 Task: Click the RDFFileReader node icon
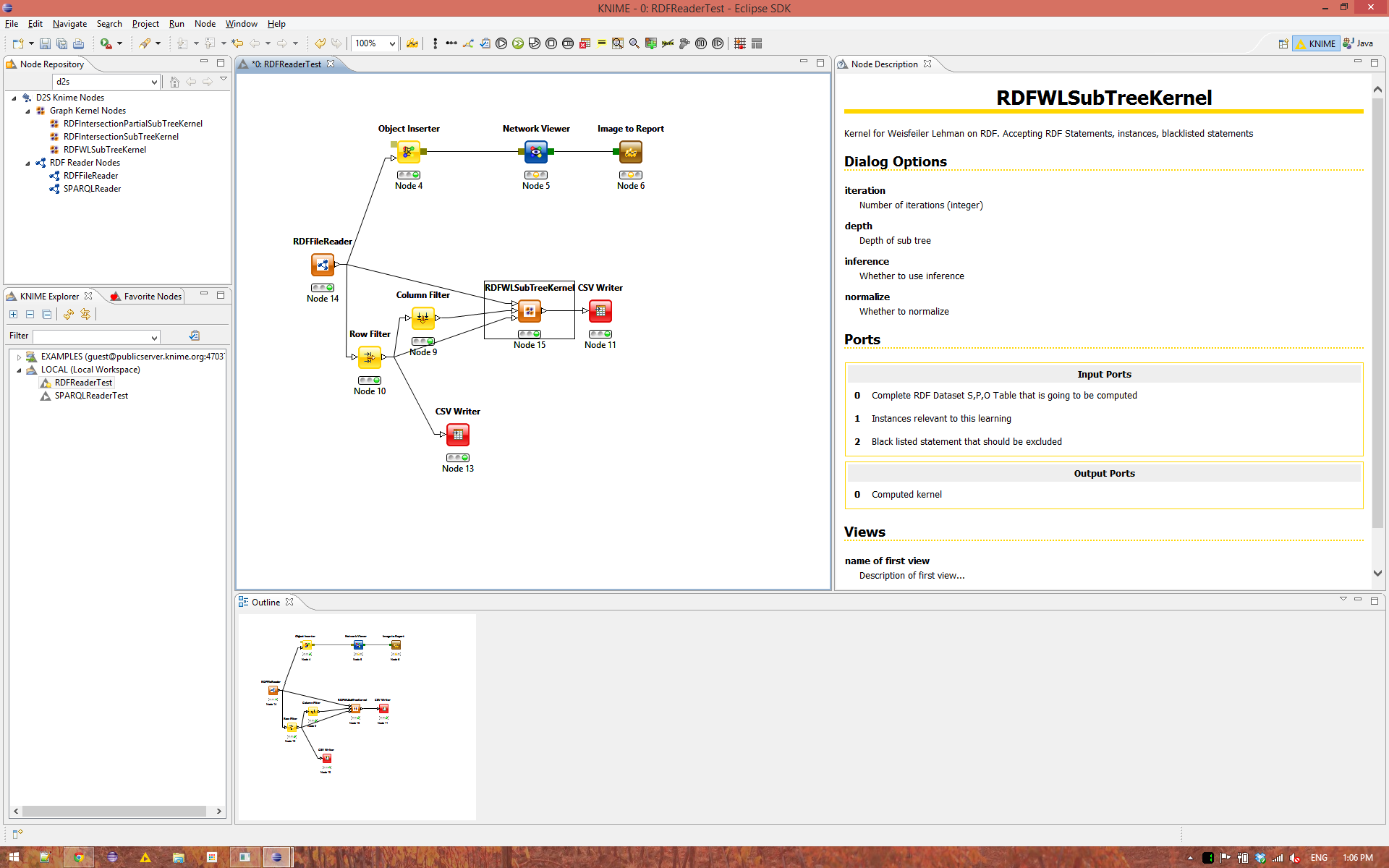[x=322, y=263]
